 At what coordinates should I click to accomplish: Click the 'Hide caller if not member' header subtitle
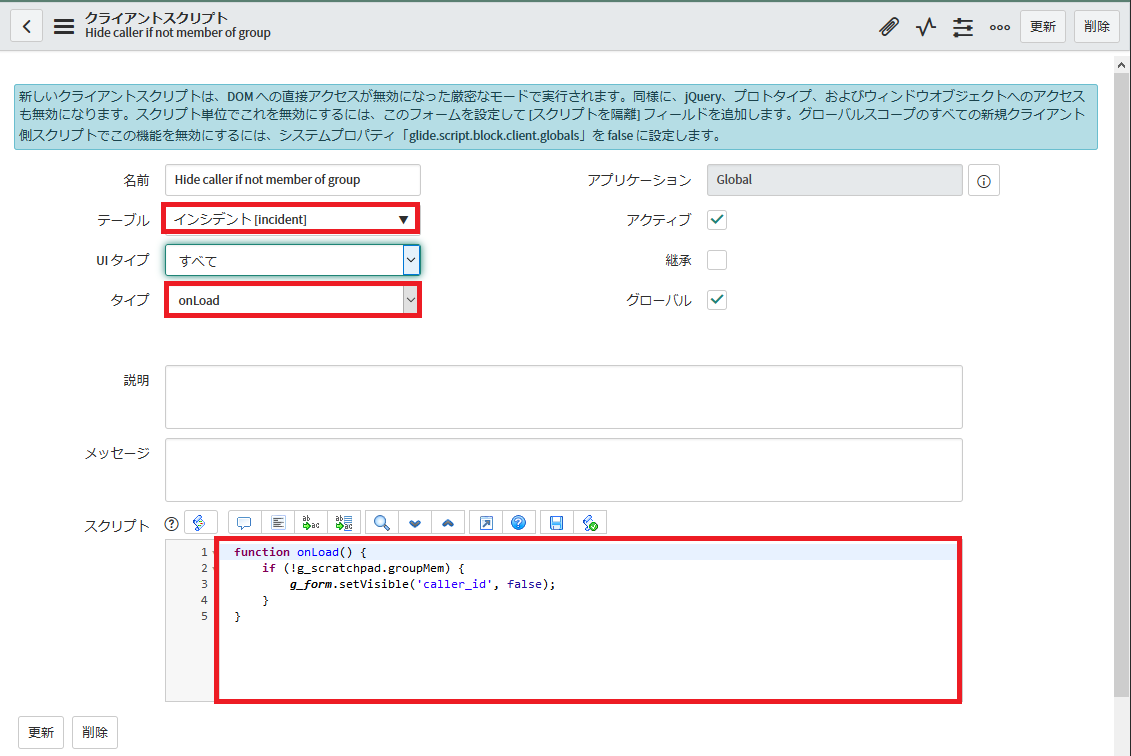(177, 33)
